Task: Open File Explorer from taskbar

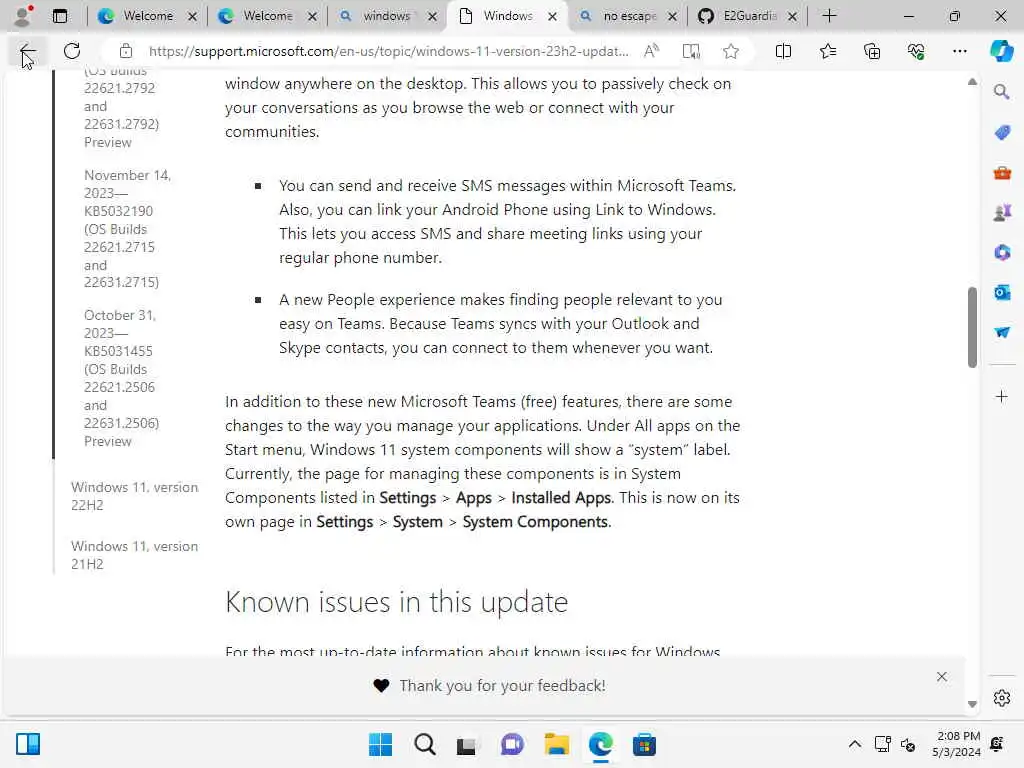Action: [556, 744]
